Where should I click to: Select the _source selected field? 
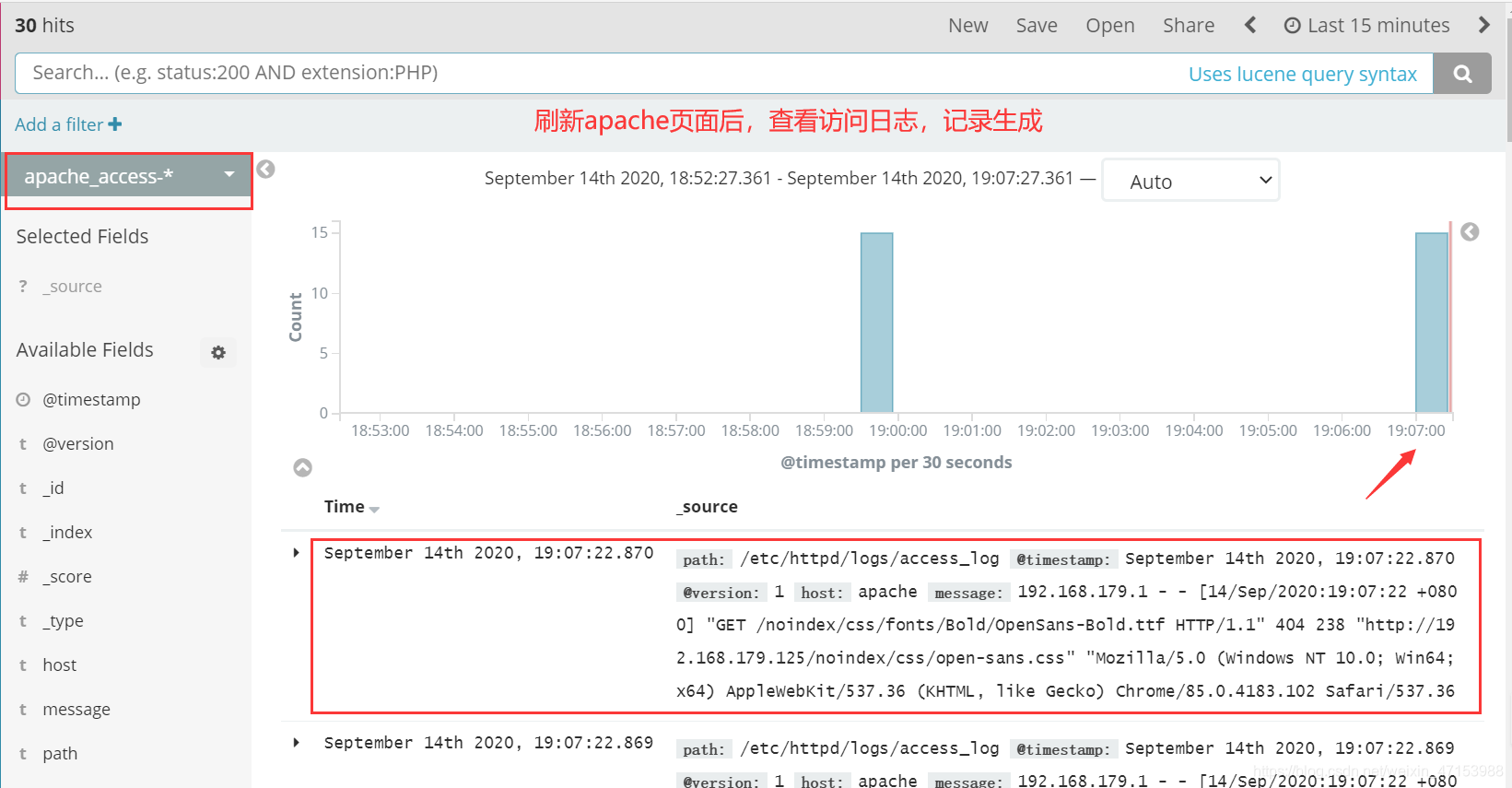click(x=72, y=287)
